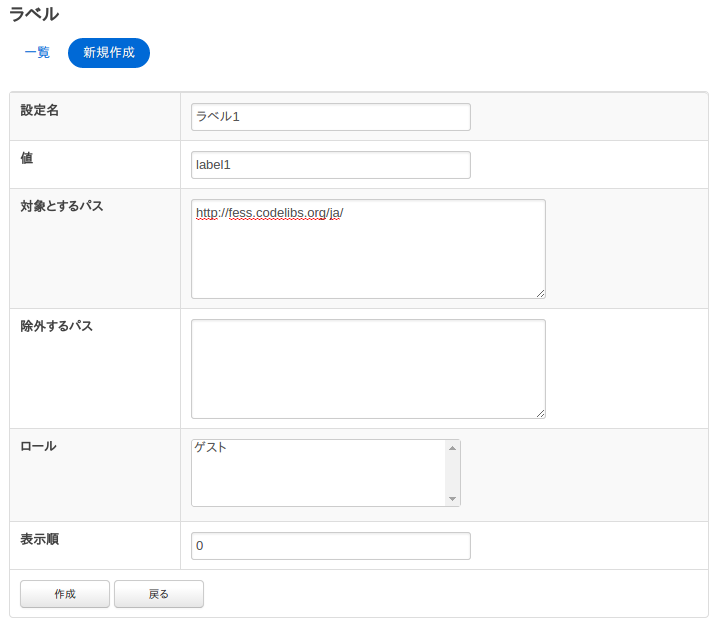Focus the 値 field containing label1

click(330, 165)
